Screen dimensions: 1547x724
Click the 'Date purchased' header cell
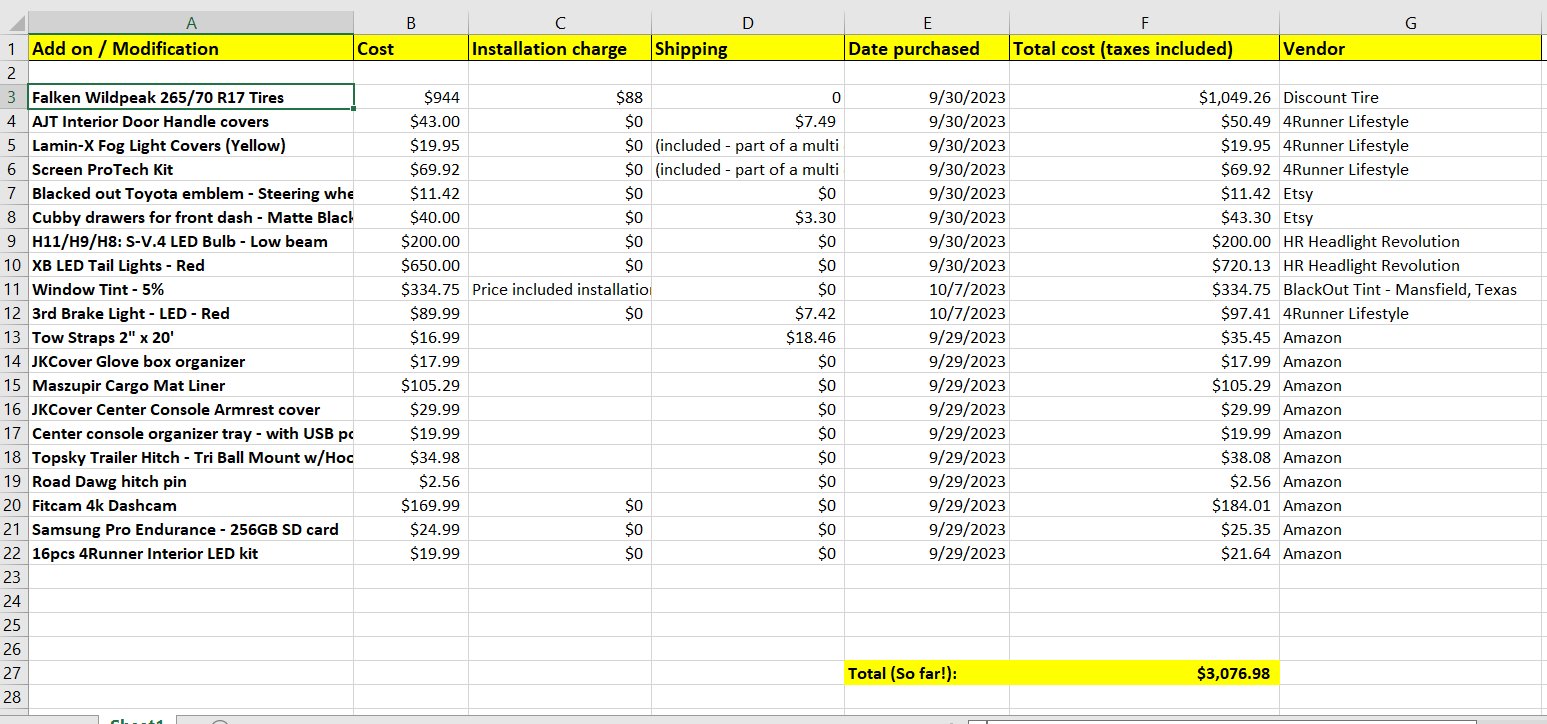(x=927, y=49)
